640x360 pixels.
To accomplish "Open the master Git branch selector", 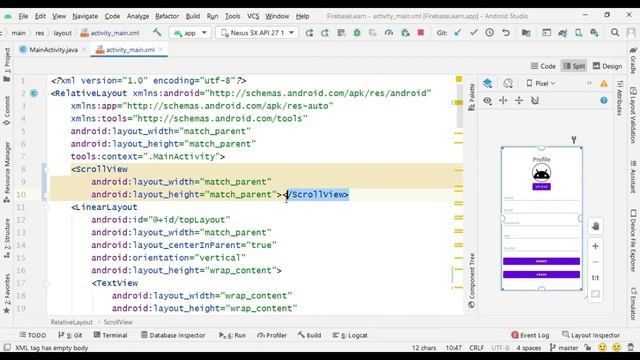I will coord(564,348).
